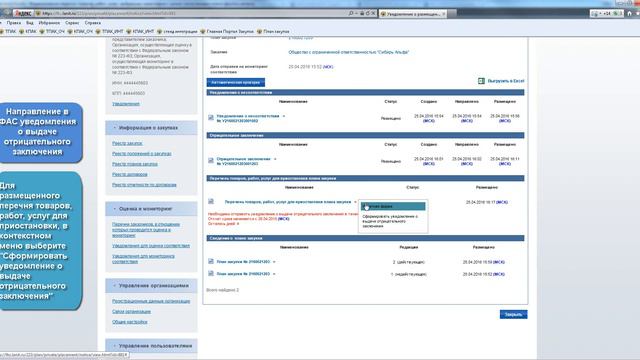This screenshot has width=640, height=360.
Task: Collapse the Управление организациями sidebar section
Action: [x=115, y=286]
